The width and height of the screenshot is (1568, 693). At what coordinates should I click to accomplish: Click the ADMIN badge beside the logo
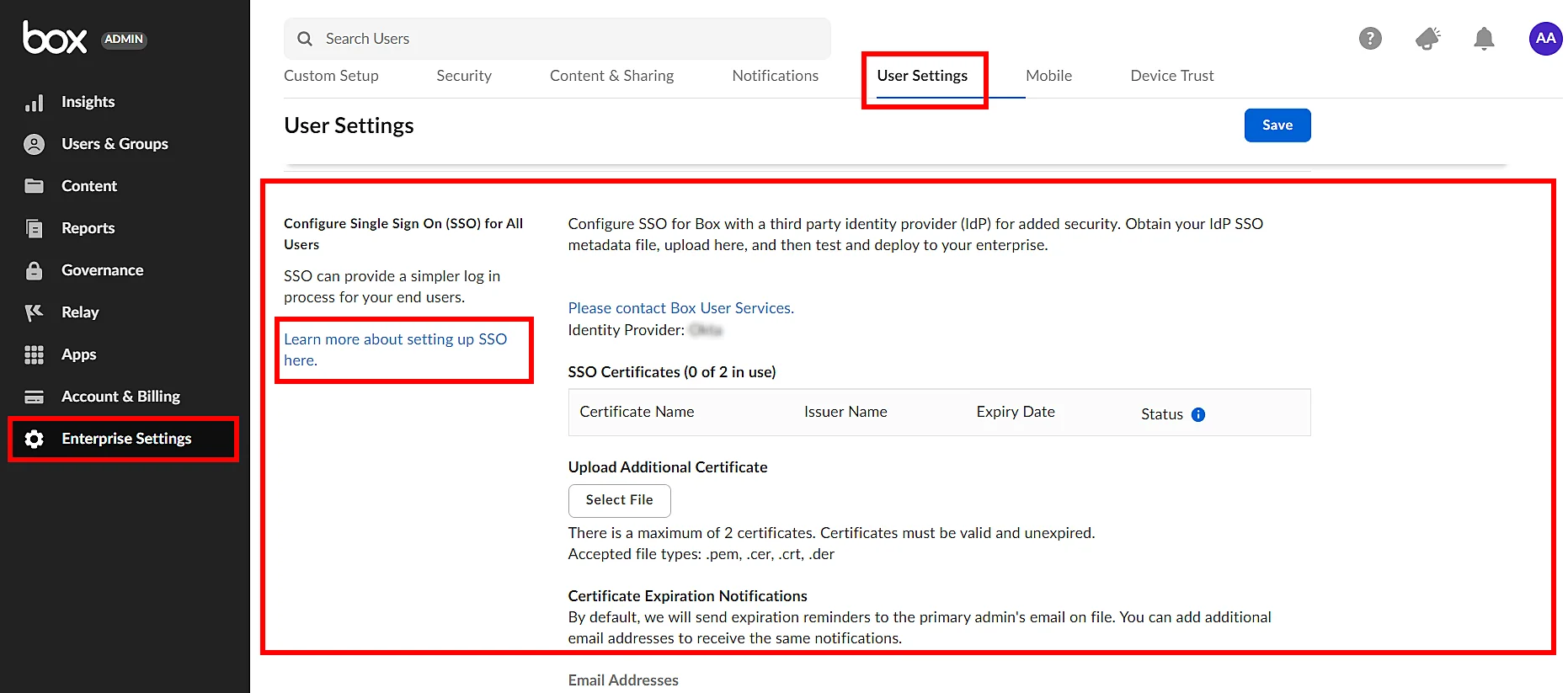coord(124,40)
